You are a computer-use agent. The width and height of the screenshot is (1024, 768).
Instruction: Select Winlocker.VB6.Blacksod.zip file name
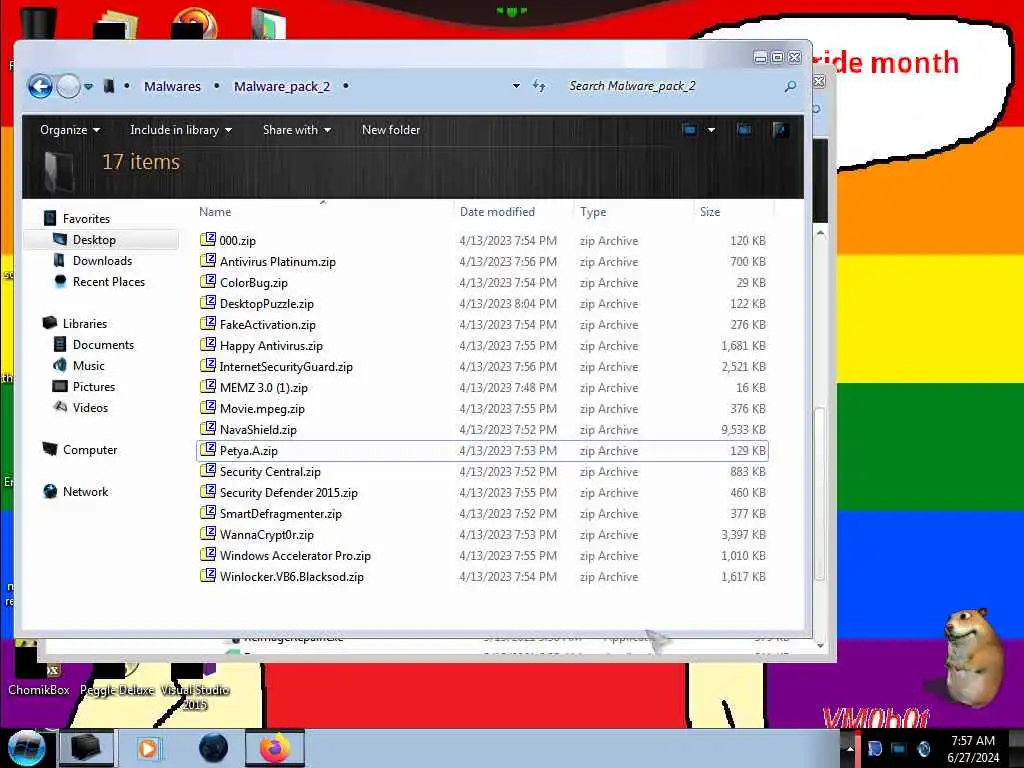tap(291, 577)
